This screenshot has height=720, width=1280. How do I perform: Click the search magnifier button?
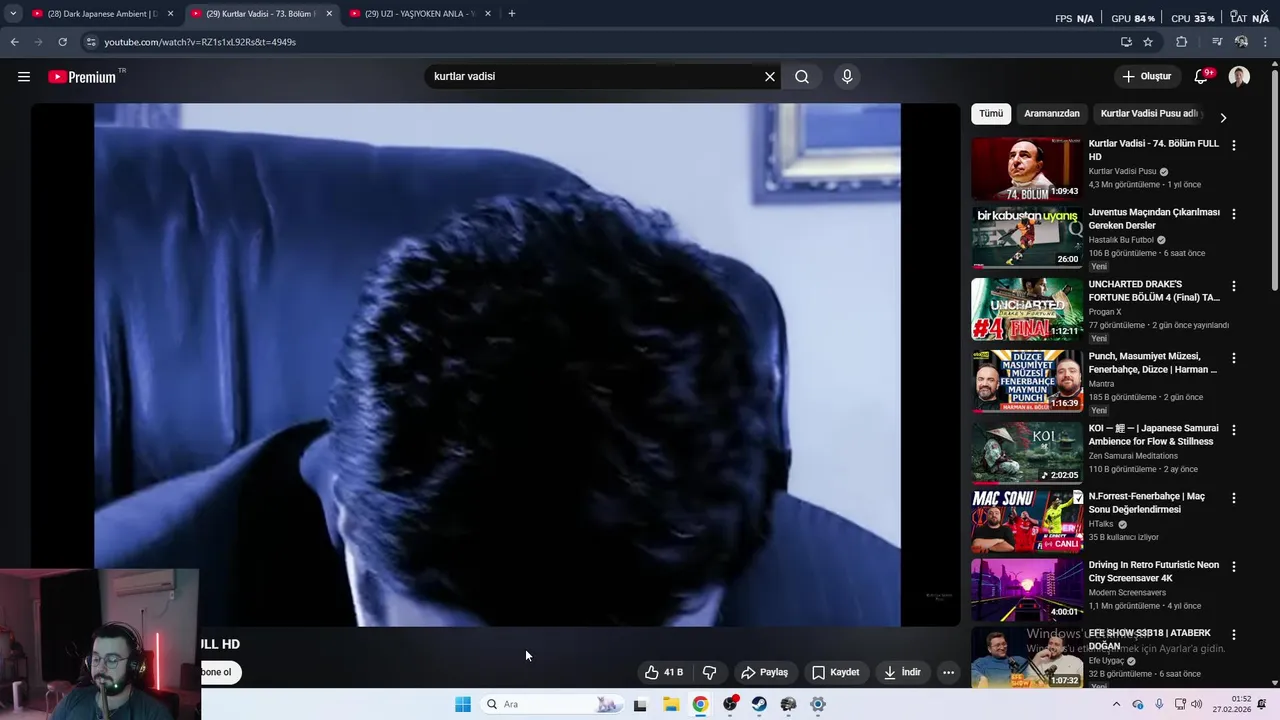point(802,77)
